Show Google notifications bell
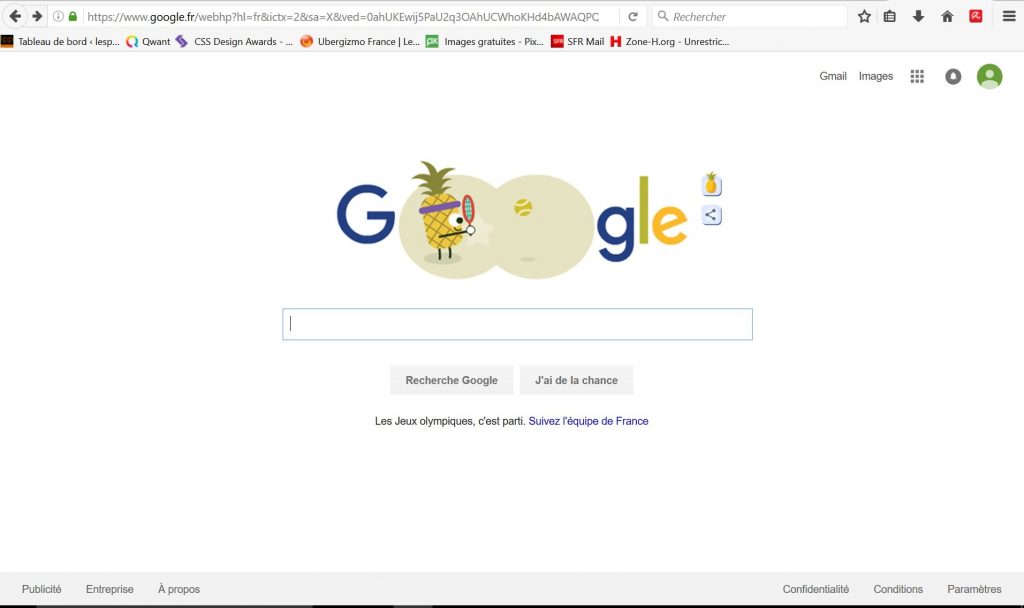This screenshot has width=1024, height=608. (x=953, y=76)
